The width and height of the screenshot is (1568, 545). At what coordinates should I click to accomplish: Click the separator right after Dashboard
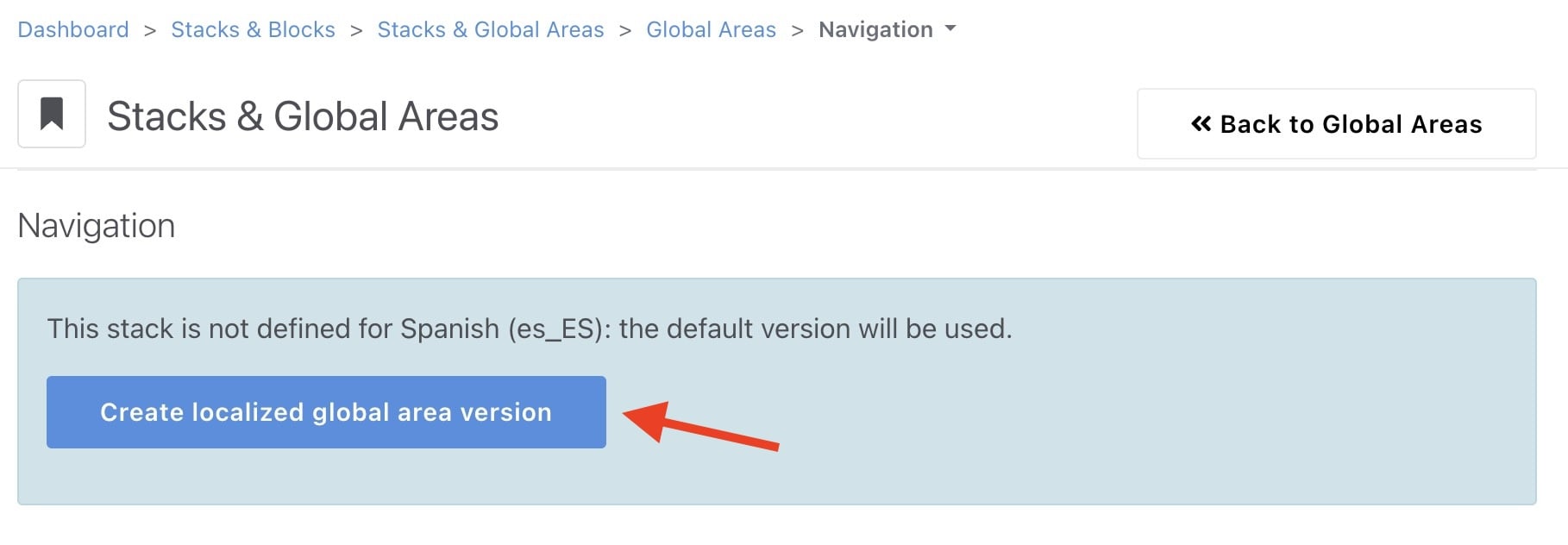tap(150, 30)
